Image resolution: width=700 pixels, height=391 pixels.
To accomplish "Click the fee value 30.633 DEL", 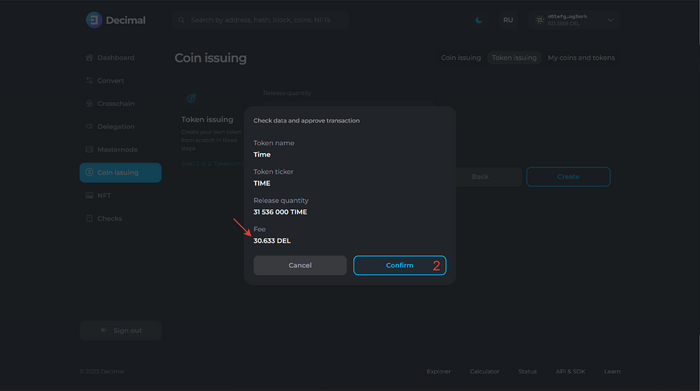I will tap(272, 241).
